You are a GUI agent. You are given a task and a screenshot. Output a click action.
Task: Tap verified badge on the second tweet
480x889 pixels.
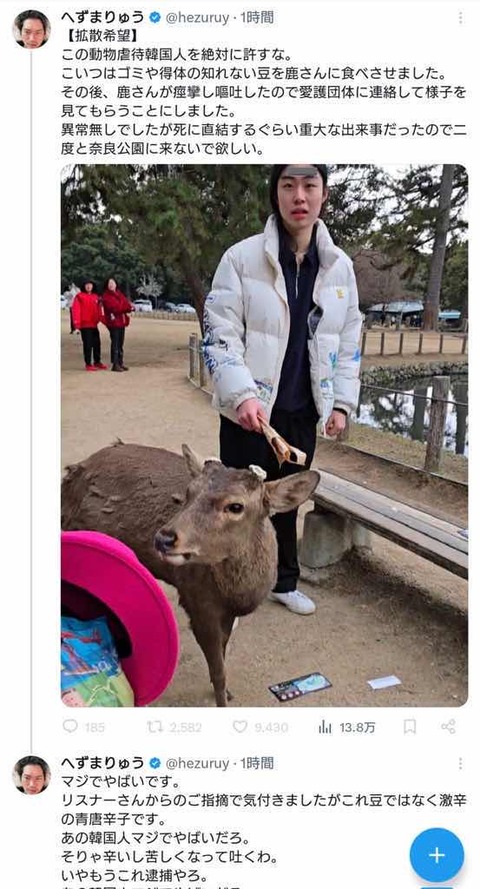[155, 763]
